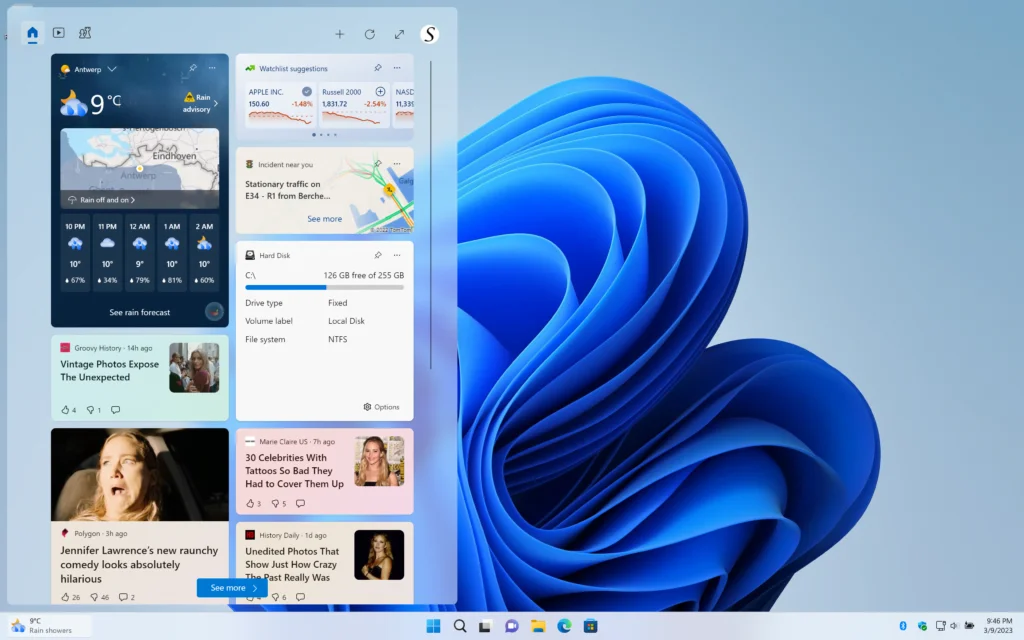Open the Russell 2000 stock card
This screenshot has height=640, width=1024.
(355, 105)
